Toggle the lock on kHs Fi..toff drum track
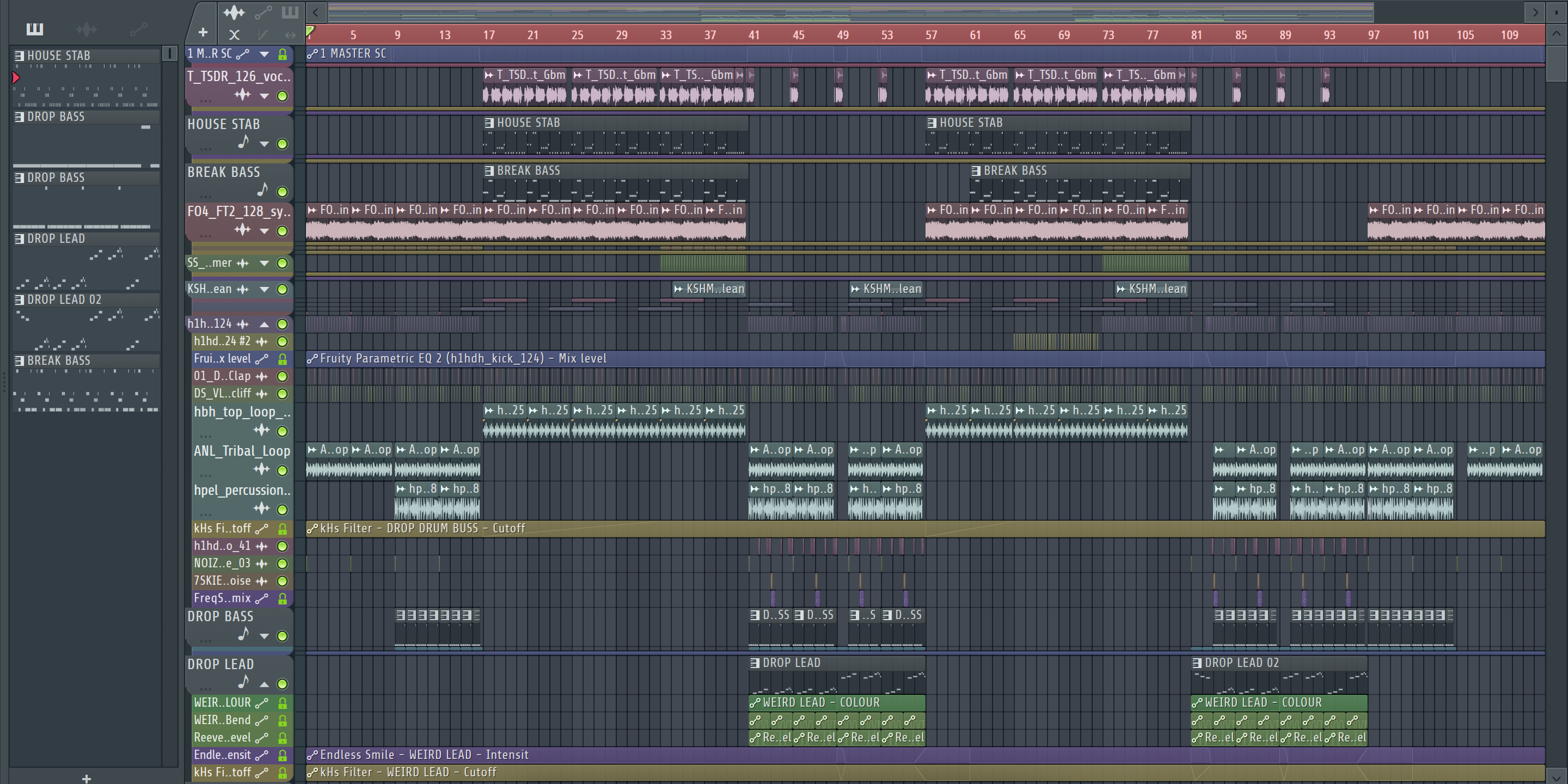 (x=283, y=529)
